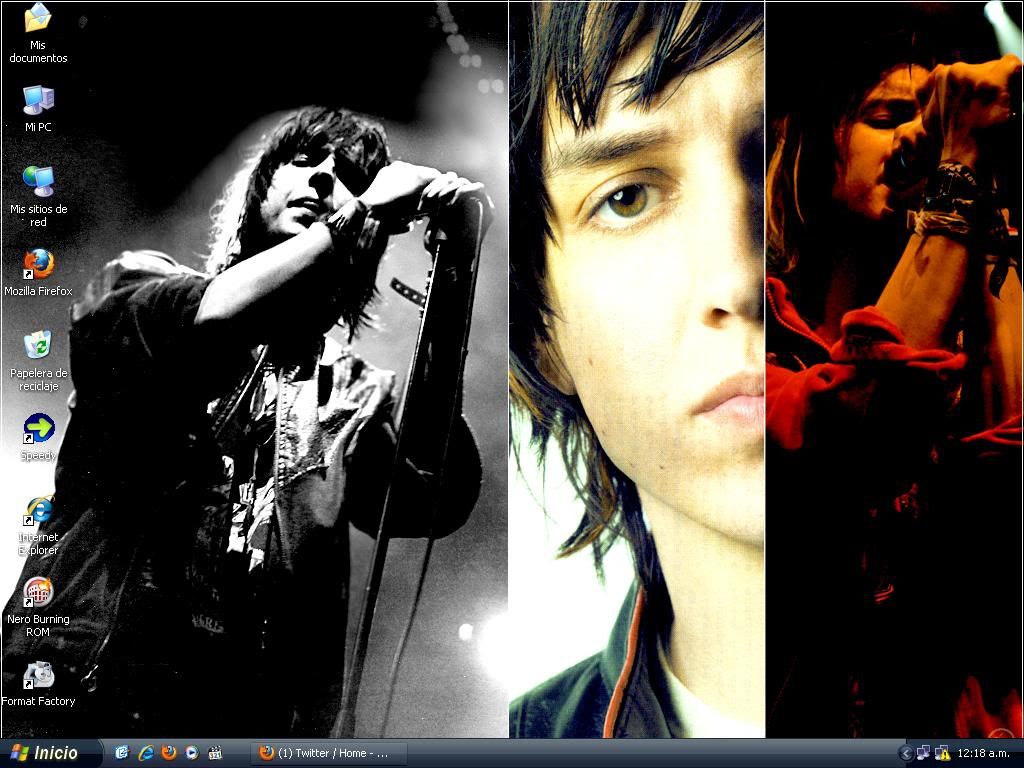The width and height of the screenshot is (1024, 768).
Task: Select the Internet Explorer desktop shortcut
Action: point(38,526)
